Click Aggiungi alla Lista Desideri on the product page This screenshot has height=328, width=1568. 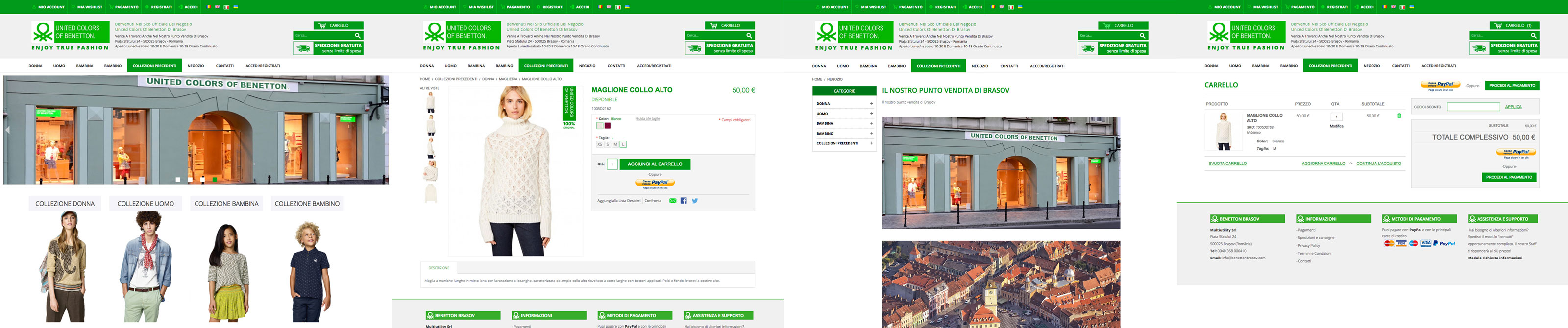tap(618, 201)
